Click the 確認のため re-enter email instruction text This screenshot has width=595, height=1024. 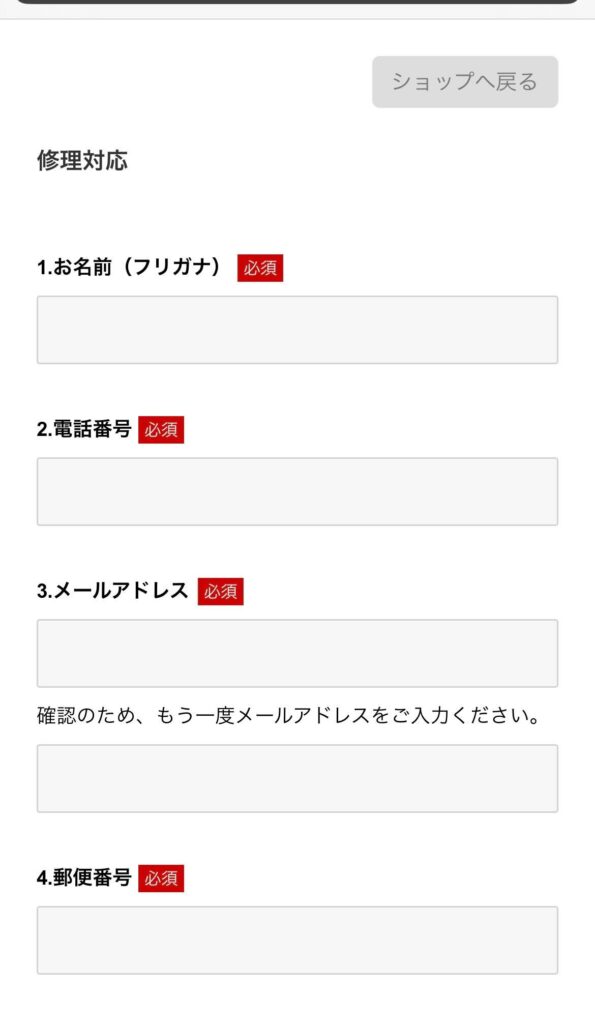290,716
